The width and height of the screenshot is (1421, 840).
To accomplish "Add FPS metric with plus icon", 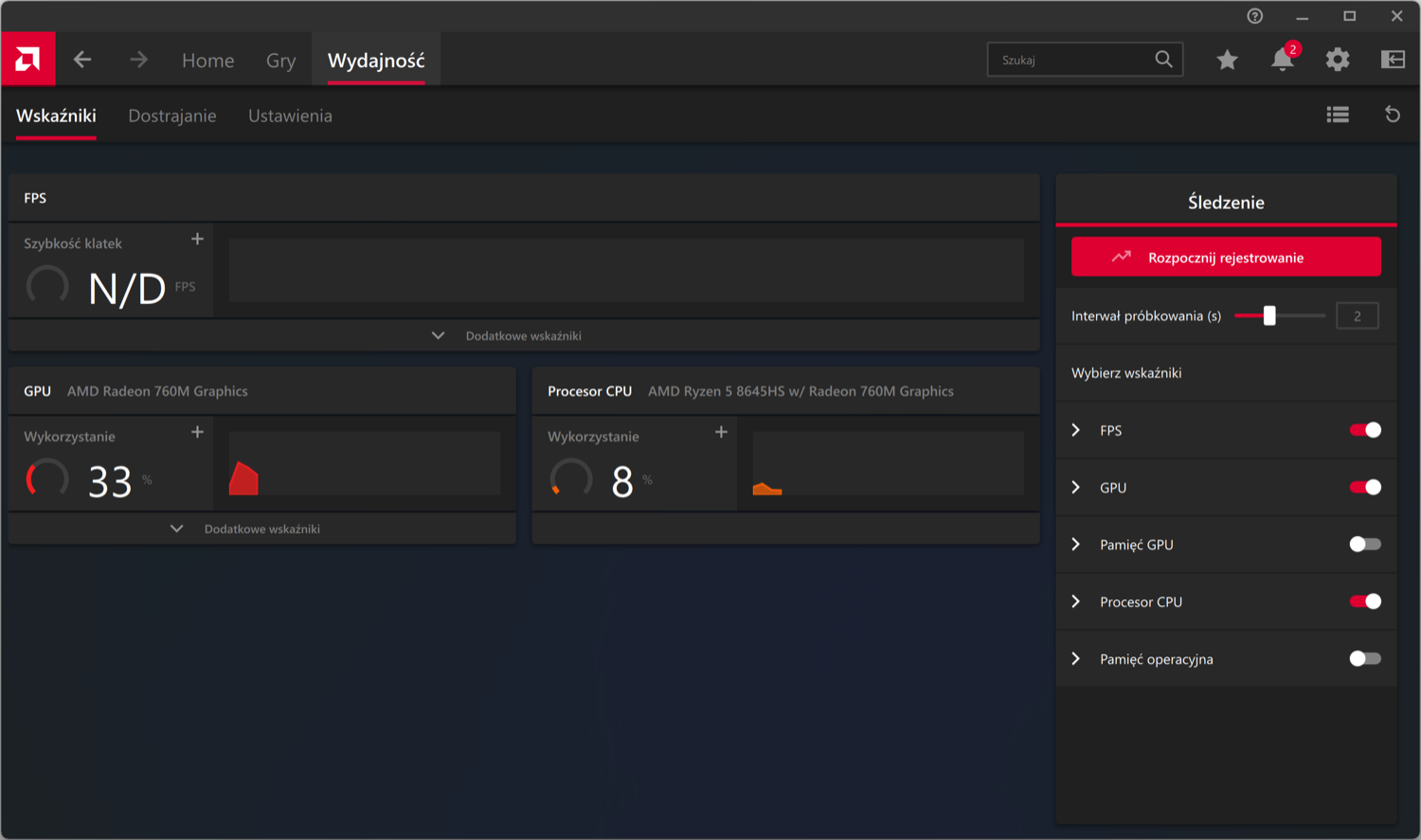I will [x=197, y=239].
